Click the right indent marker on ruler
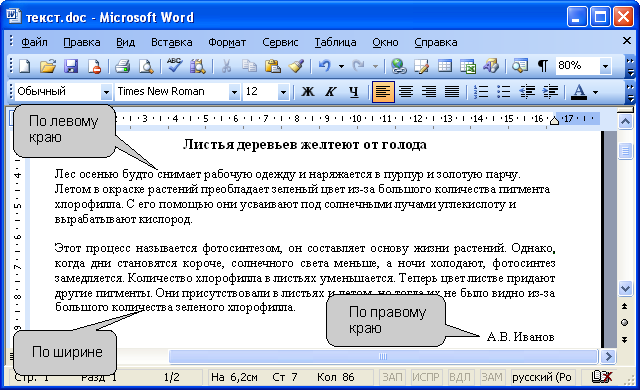The image size is (640, 390). click(x=554, y=120)
